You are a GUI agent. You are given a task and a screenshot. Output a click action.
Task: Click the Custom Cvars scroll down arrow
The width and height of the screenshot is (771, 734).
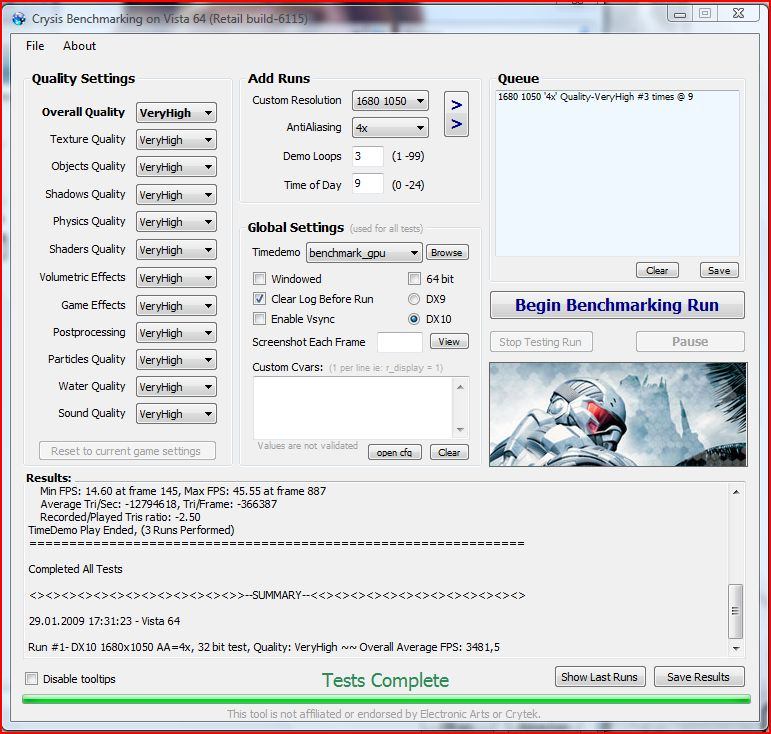pyautogui.click(x=460, y=429)
